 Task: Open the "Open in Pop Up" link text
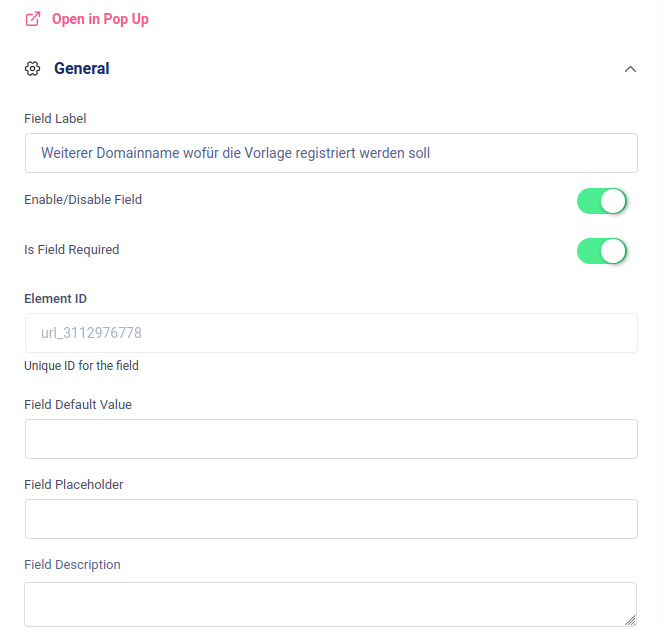point(100,19)
